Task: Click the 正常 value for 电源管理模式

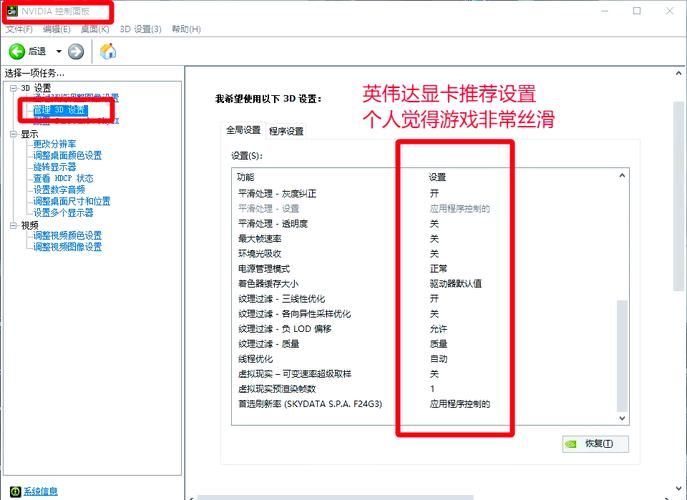Action: coord(438,269)
